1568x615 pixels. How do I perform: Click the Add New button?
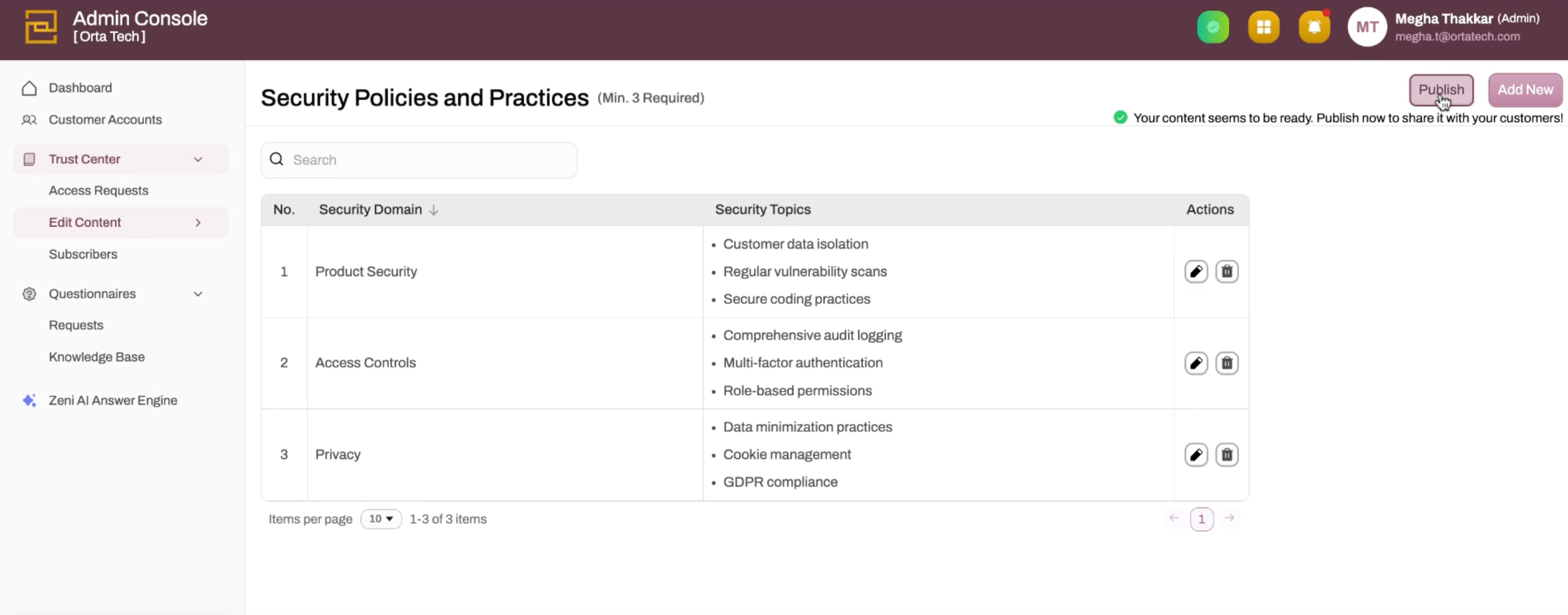pyautogui.click(x=1525, y=90)
